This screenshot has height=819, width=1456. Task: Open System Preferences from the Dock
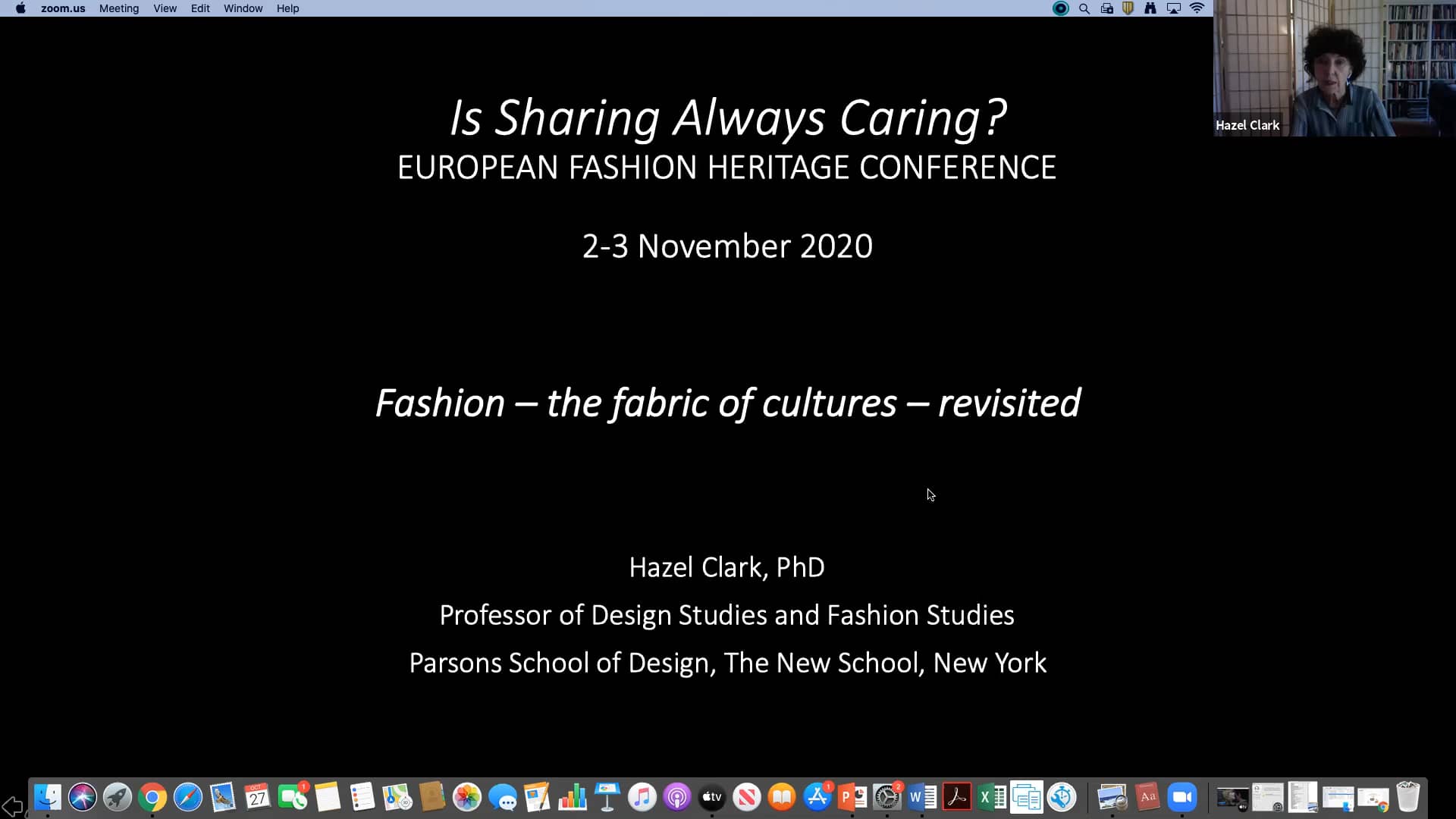pos(887,797)
